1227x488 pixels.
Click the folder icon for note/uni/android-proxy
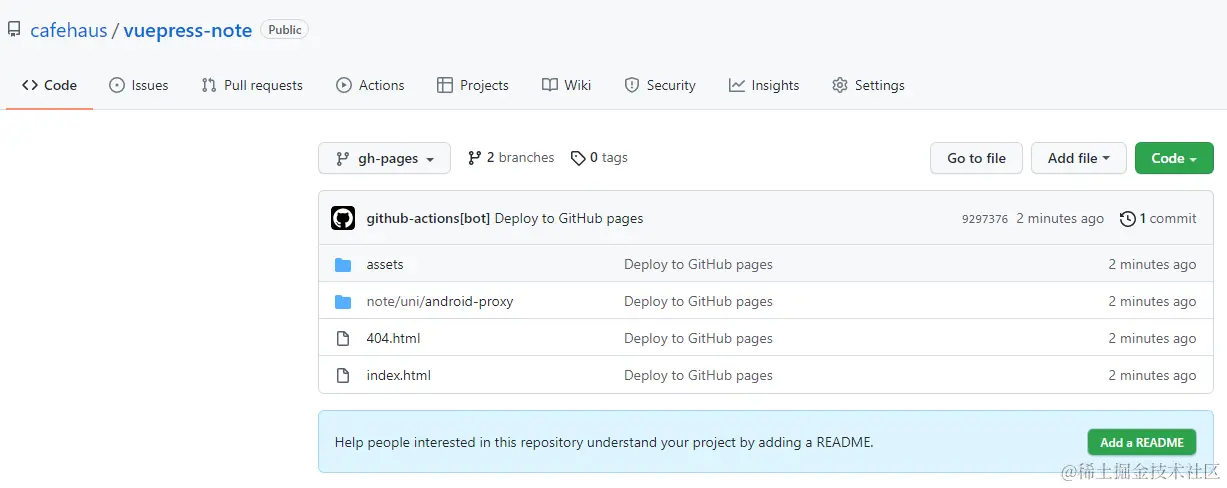343,302
